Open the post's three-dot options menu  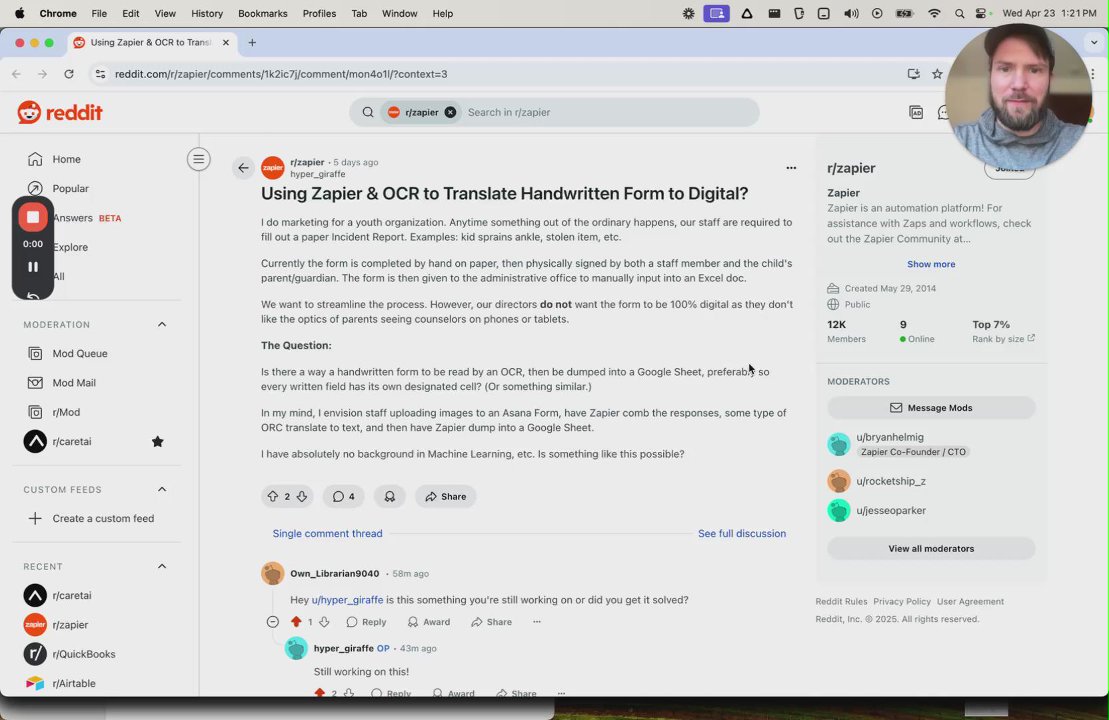[791, 168]
